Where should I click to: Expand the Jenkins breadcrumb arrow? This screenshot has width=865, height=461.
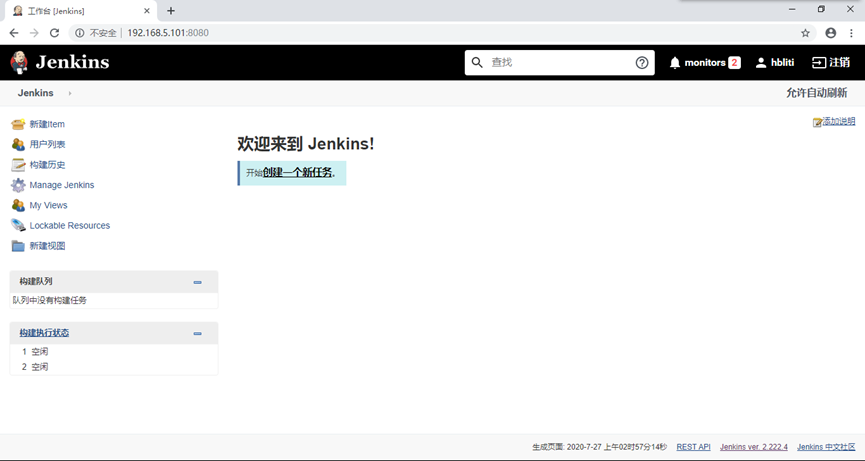pyautogui.click(x=70, y=93)
